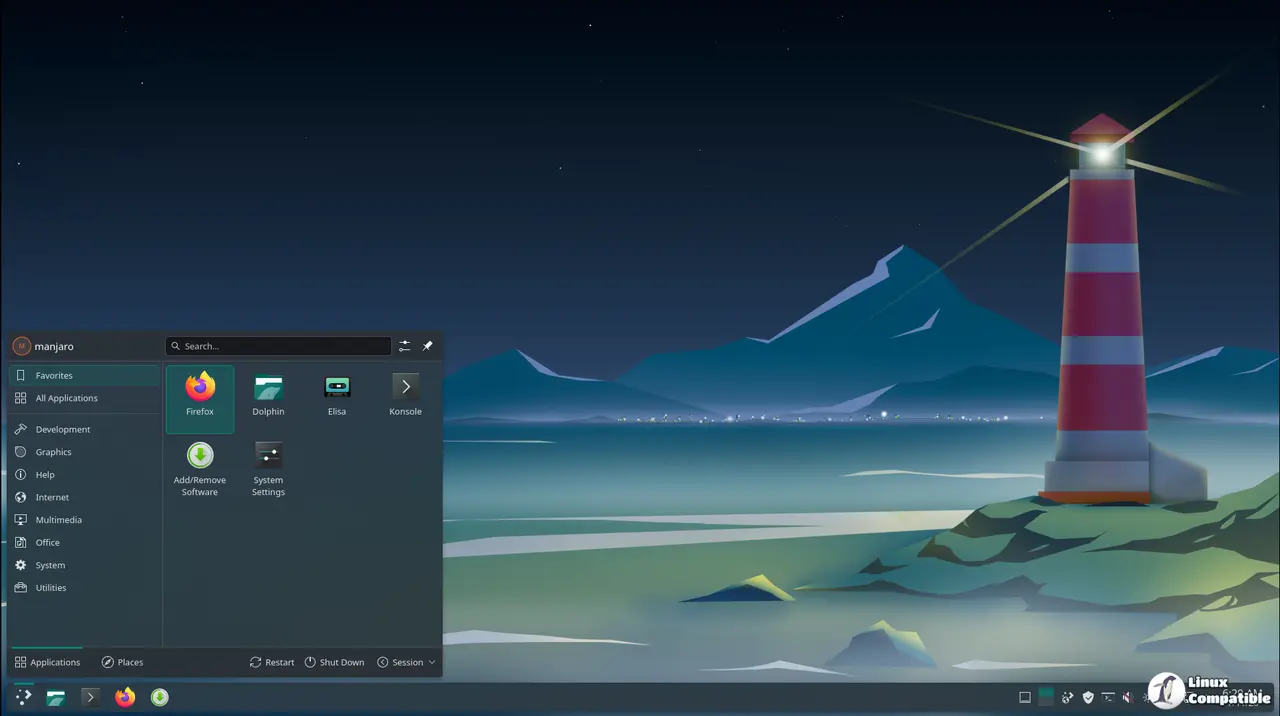This screenshot has width=1280, height=716.
Task: Open the terminal tray icon
Action: point(1108,697)
